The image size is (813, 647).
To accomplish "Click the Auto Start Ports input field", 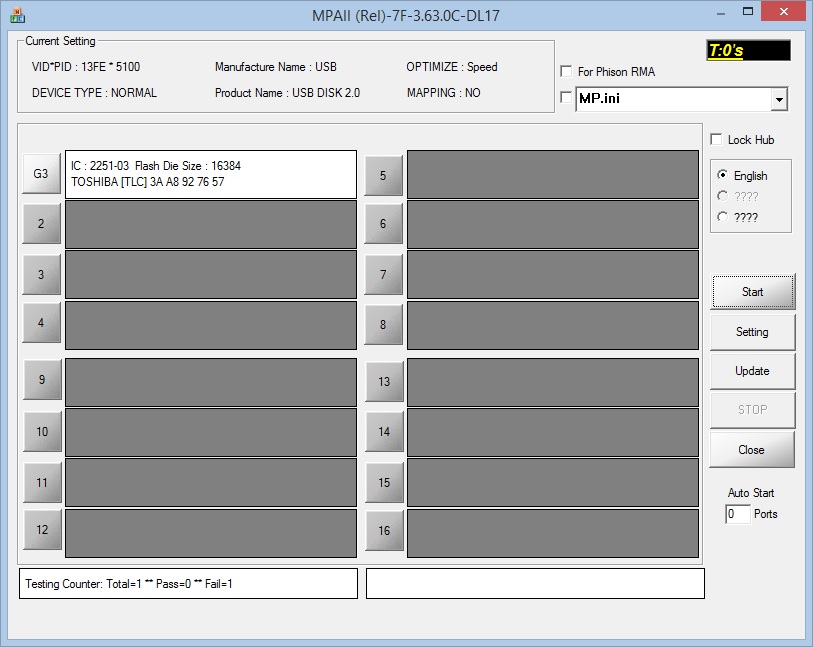I will click(737, 514).
